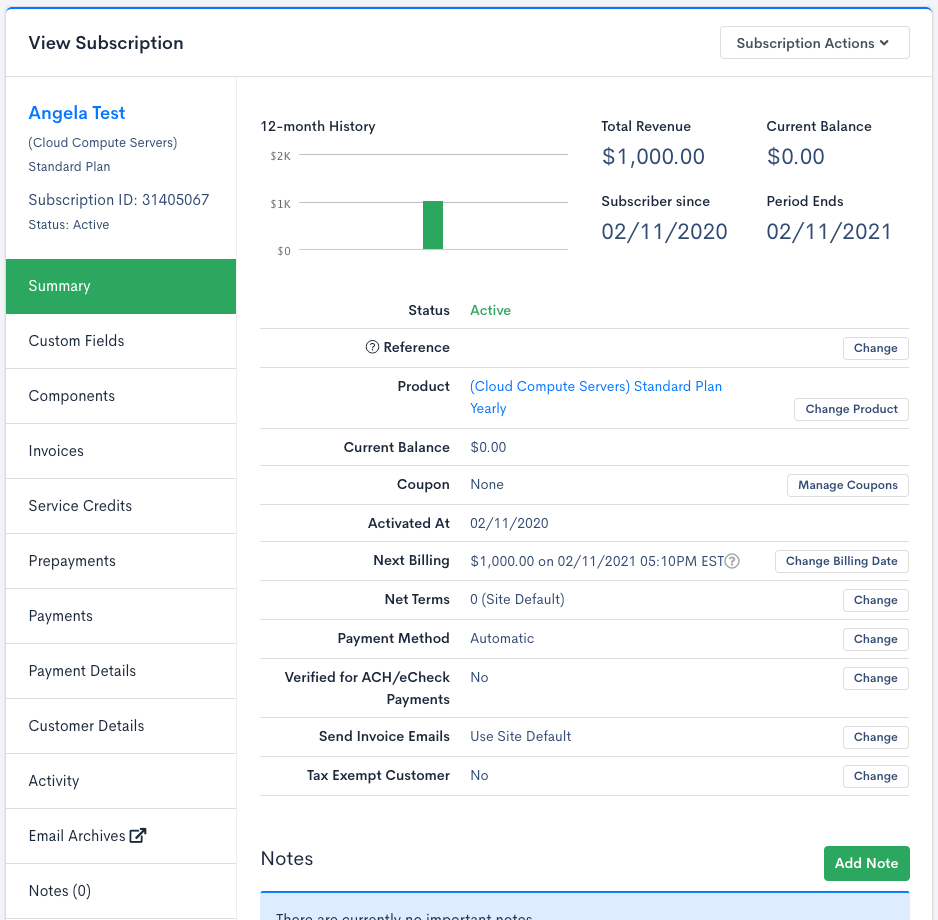Click the Angela Test customer name link
This screenshot has width=938, height=920.
pos(77,113)
